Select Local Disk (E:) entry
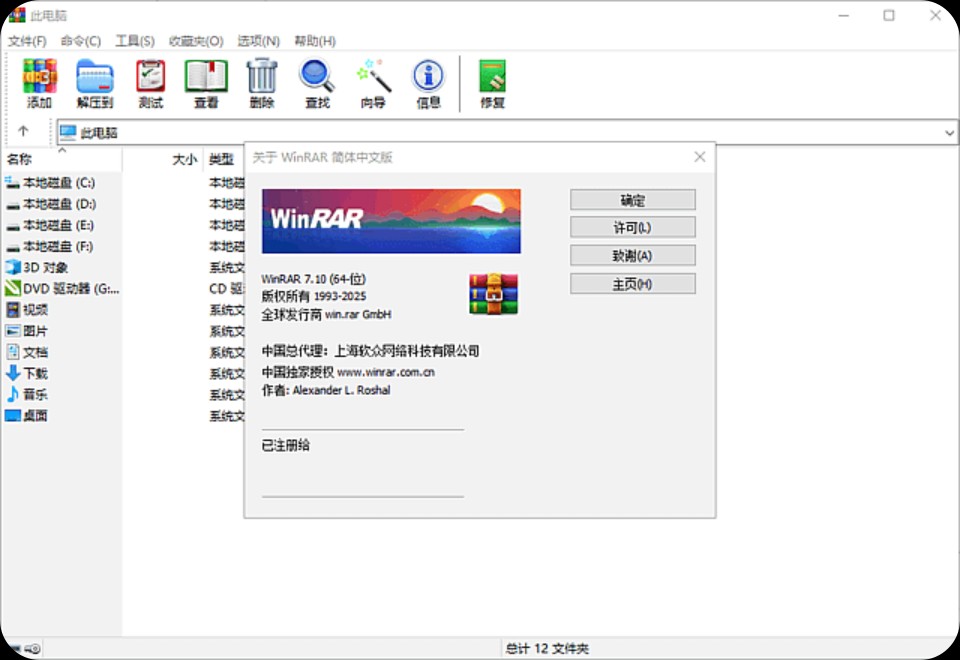The width and height of the screenshot is (960, 660). click(50, 225)
